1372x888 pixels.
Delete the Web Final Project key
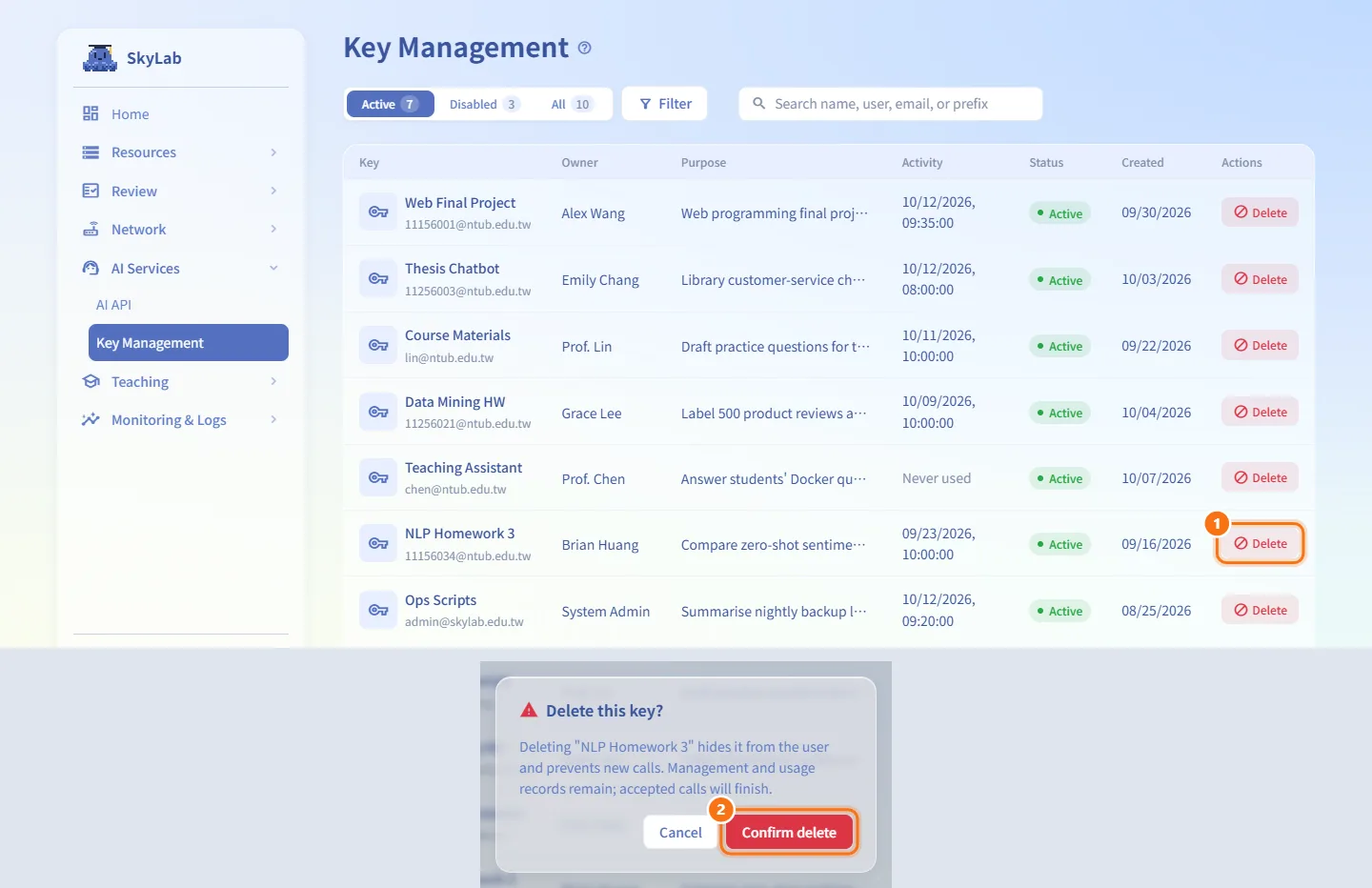click(x=1260, y=212)
